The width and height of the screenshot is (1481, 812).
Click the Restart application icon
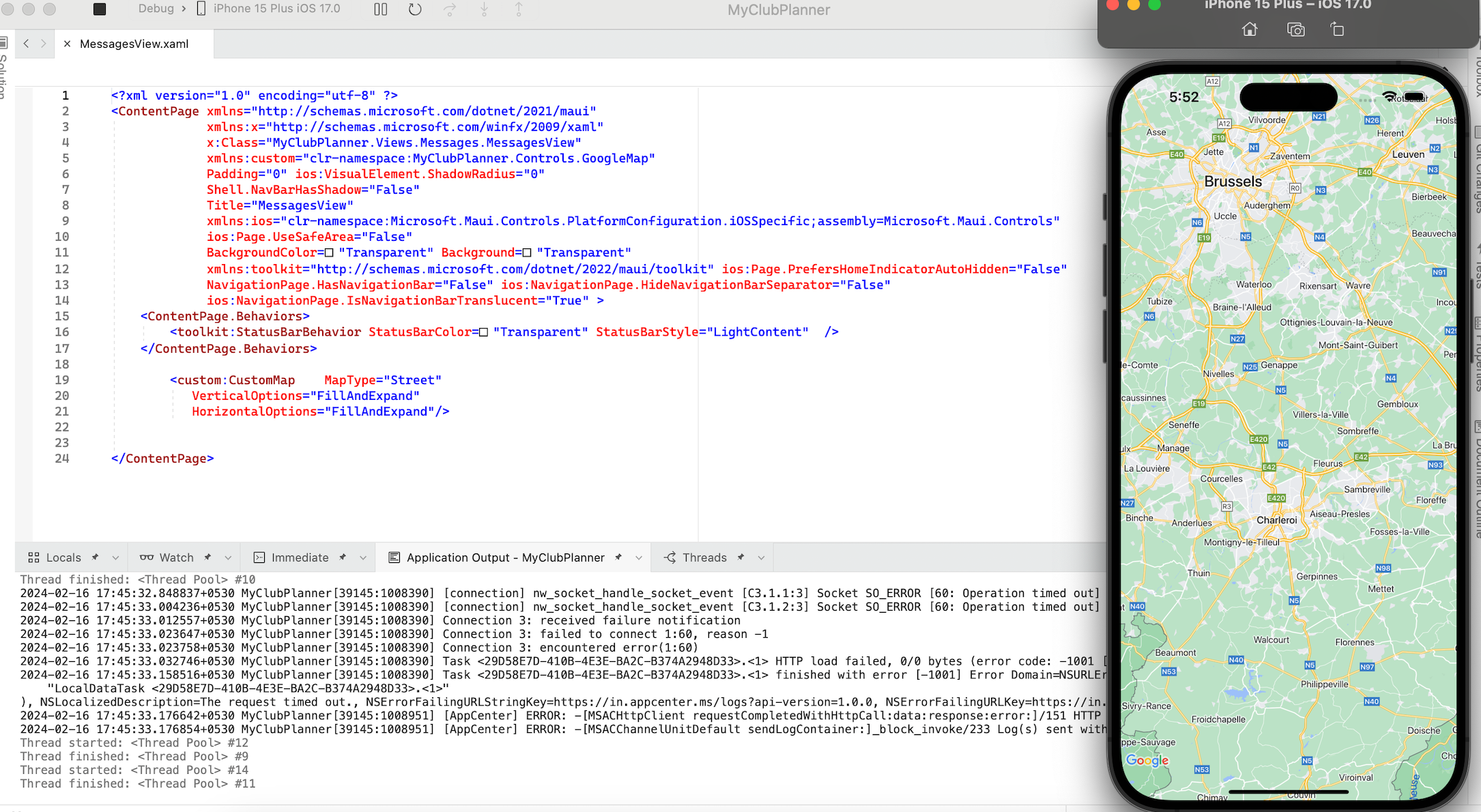click(415, 9)
